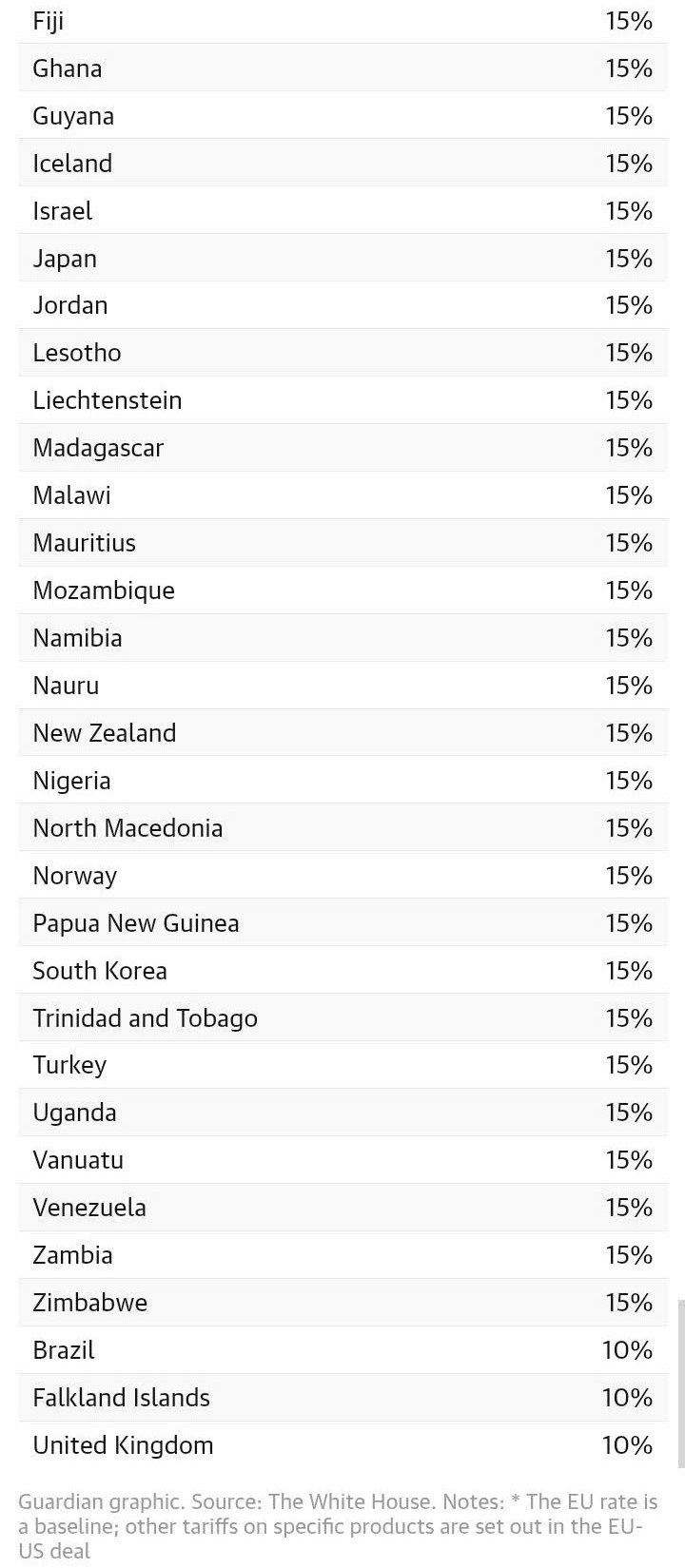
Task: Select the Zimbabwe row
Action: point(342,1303)
